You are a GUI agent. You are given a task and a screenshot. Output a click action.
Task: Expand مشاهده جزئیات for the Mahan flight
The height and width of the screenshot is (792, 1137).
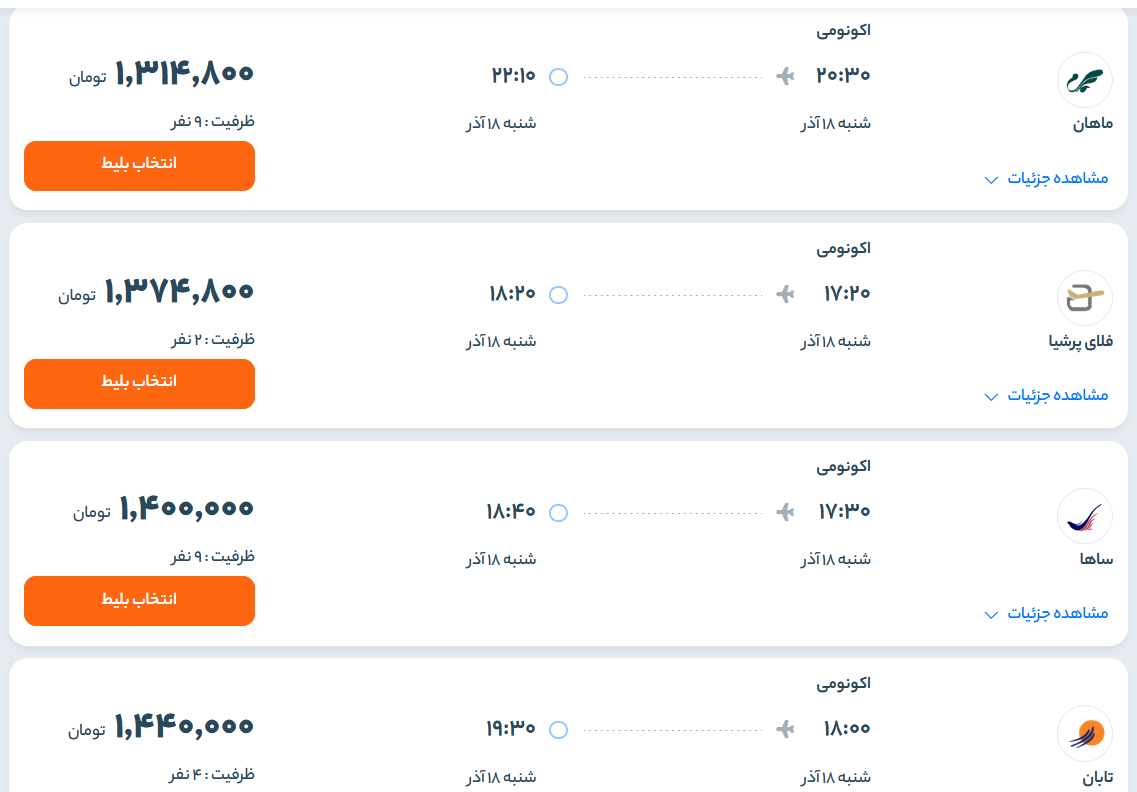click(x=1046, y=178)
